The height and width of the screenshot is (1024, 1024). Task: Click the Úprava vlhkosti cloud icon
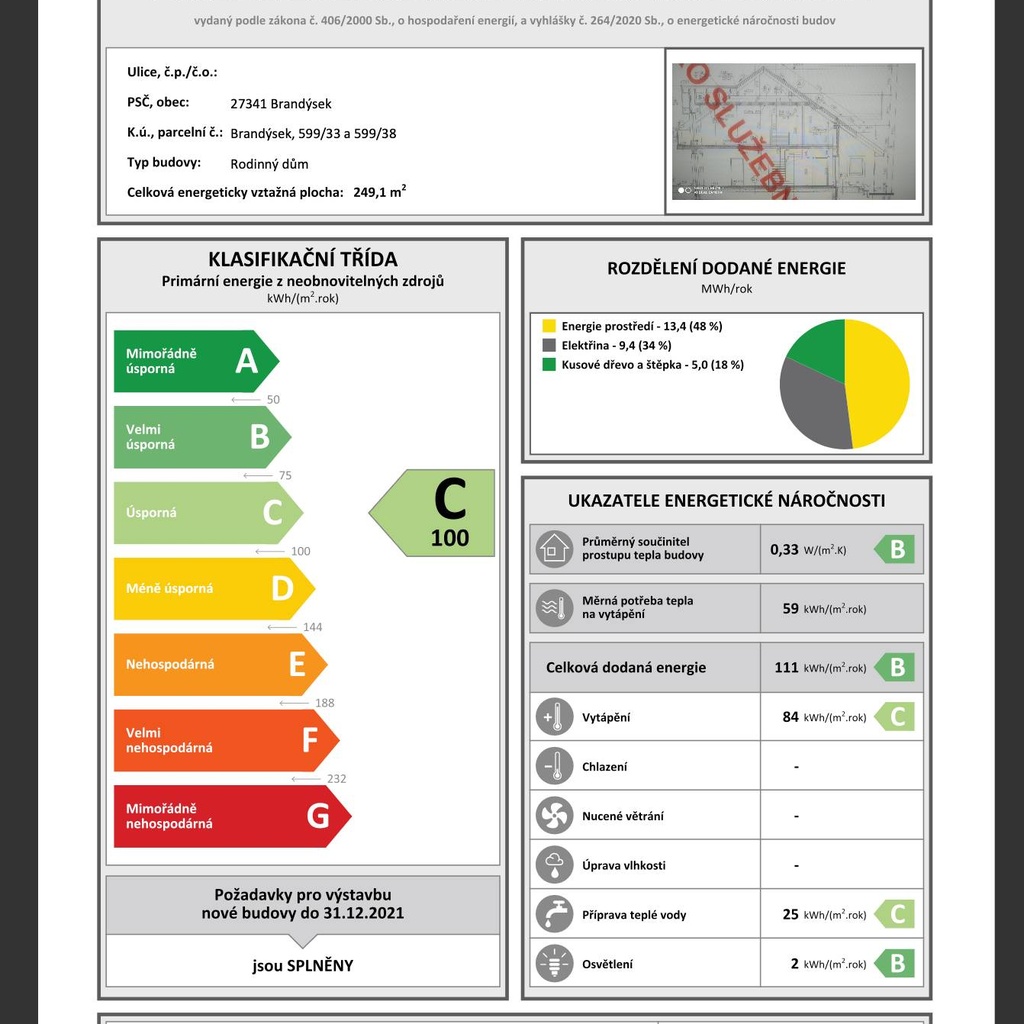pos(553,865)
